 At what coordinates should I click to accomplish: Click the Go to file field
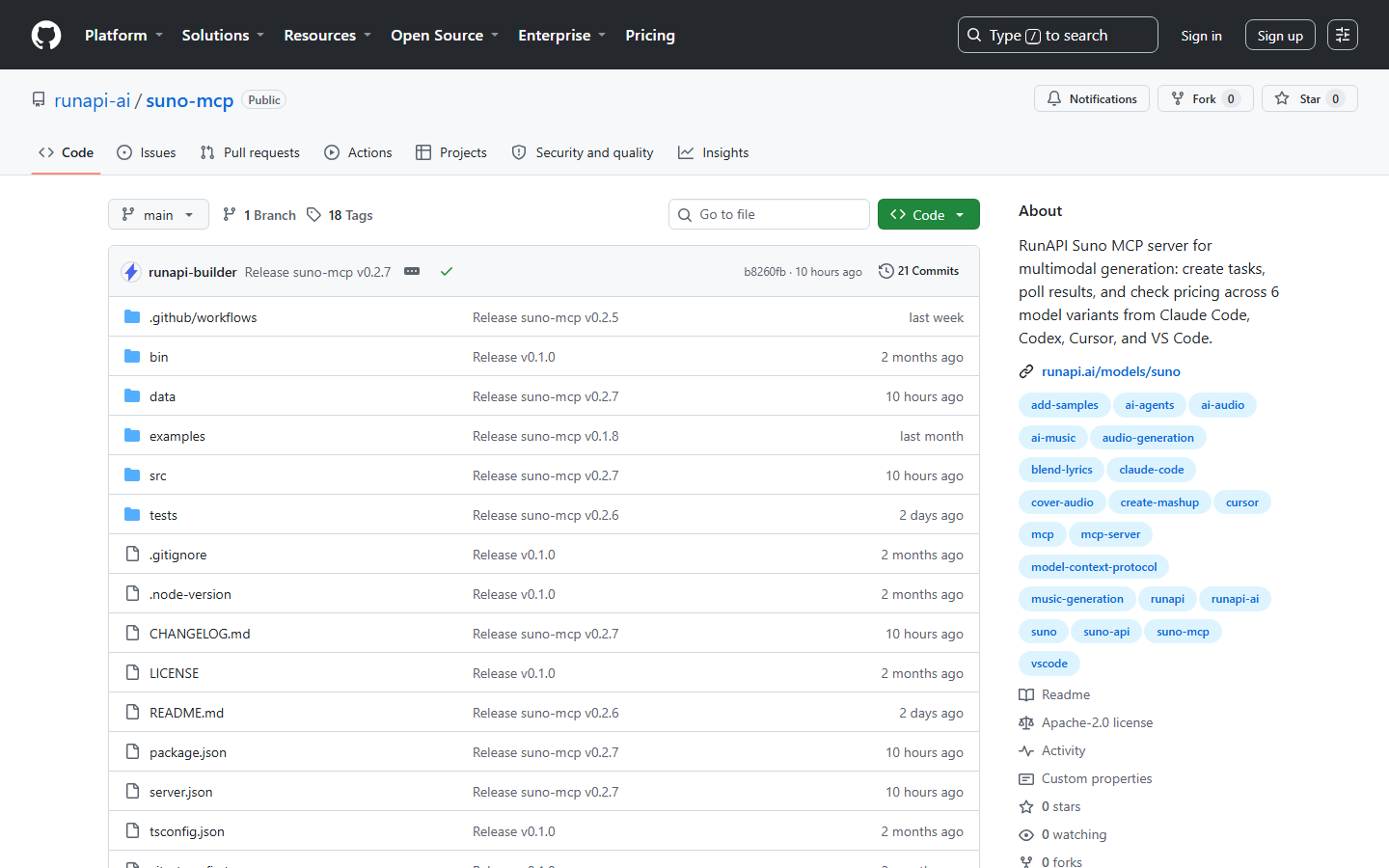pos(769,214)
